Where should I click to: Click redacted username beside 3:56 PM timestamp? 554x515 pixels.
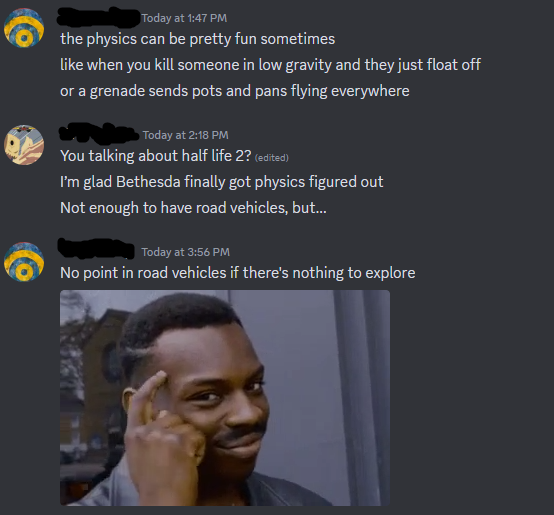[x=96, y=249]
